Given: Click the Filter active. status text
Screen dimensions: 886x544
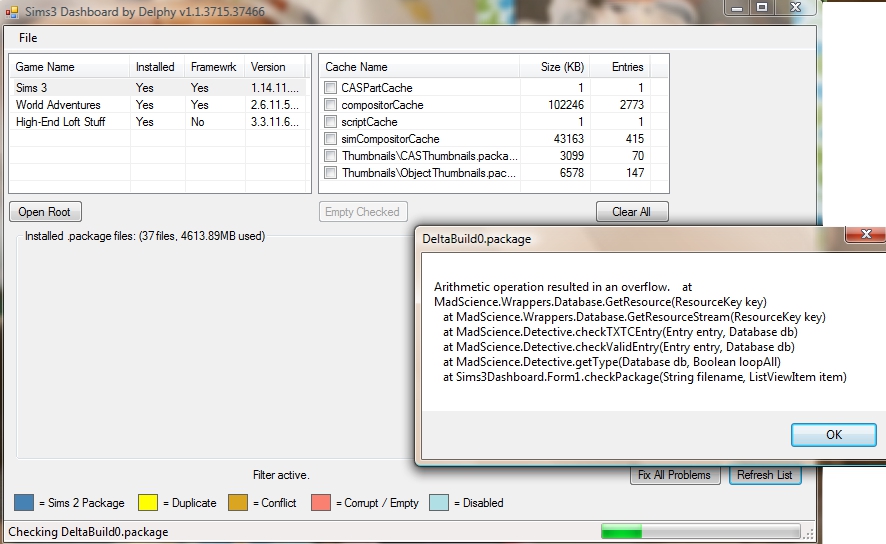Looking at the screenshot, I should (281, 475).
